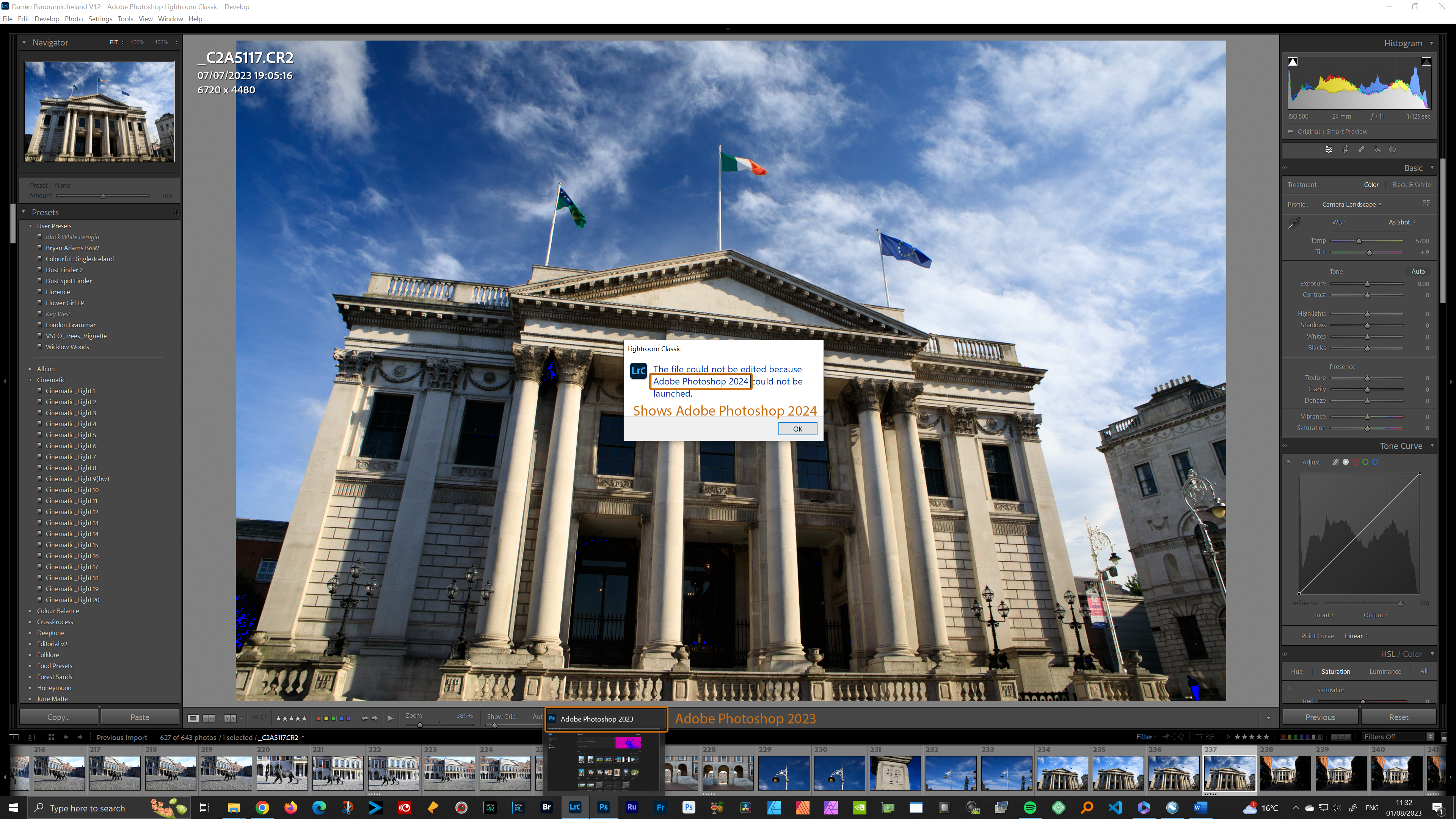Select the green channel tone curve
This screenshot has width=1456, height=819.
coord(1365,462)
